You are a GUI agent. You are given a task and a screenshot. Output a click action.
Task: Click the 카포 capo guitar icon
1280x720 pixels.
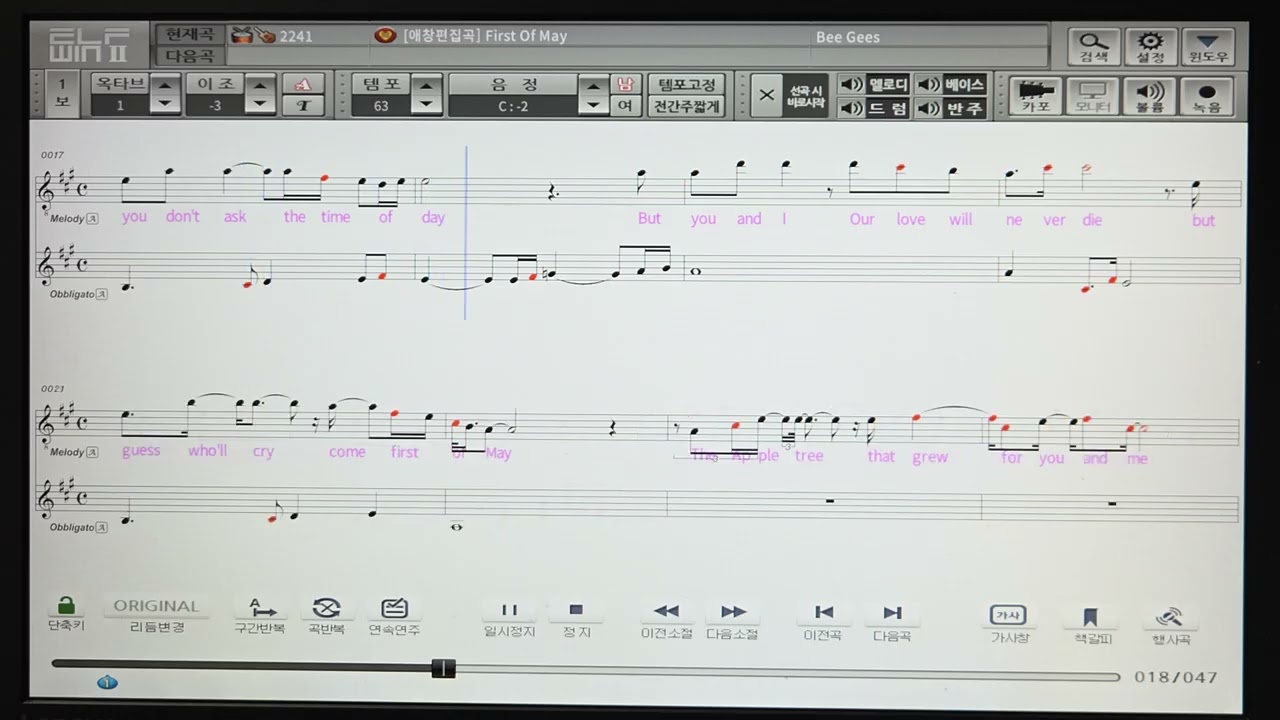[1035, 96]
